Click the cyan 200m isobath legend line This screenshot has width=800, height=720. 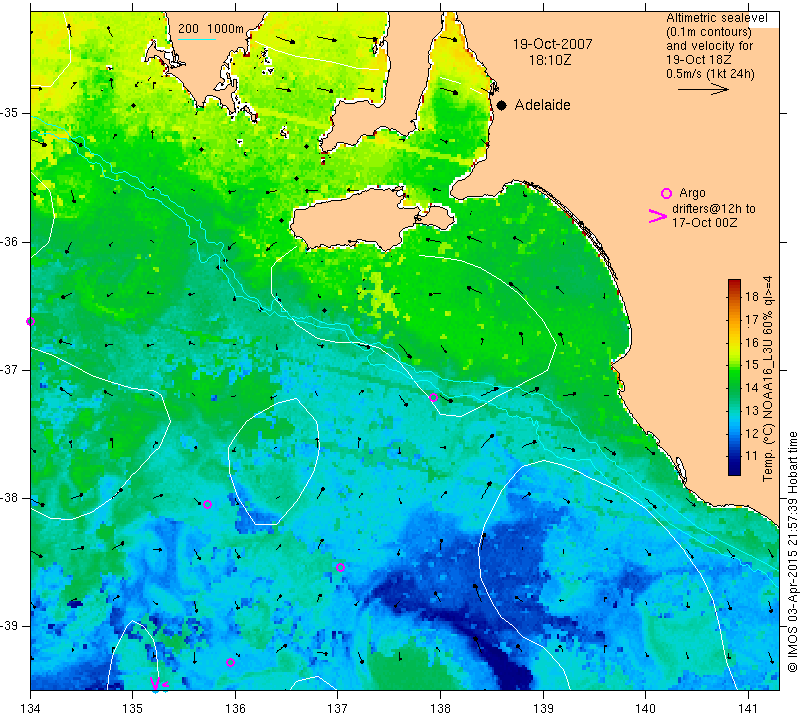coord(196,39)
